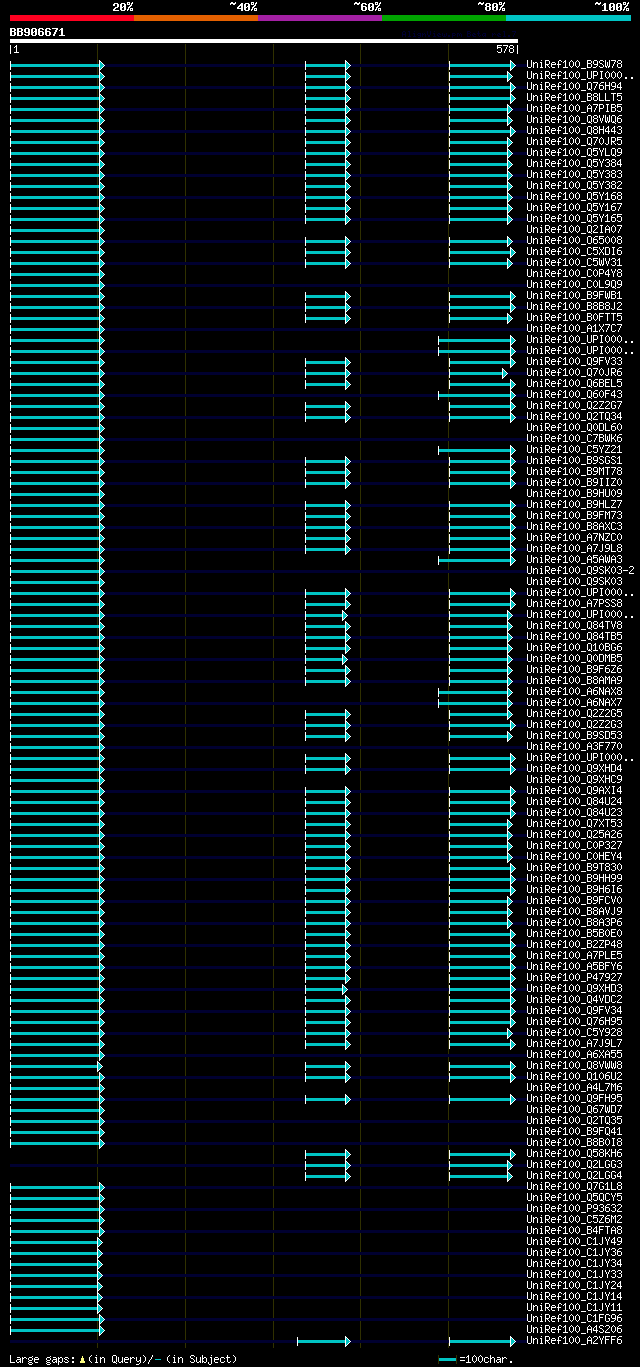640x1367 pixels.
Task: Click the orange ~40% legend color segment
Action: tap(196, 18)
